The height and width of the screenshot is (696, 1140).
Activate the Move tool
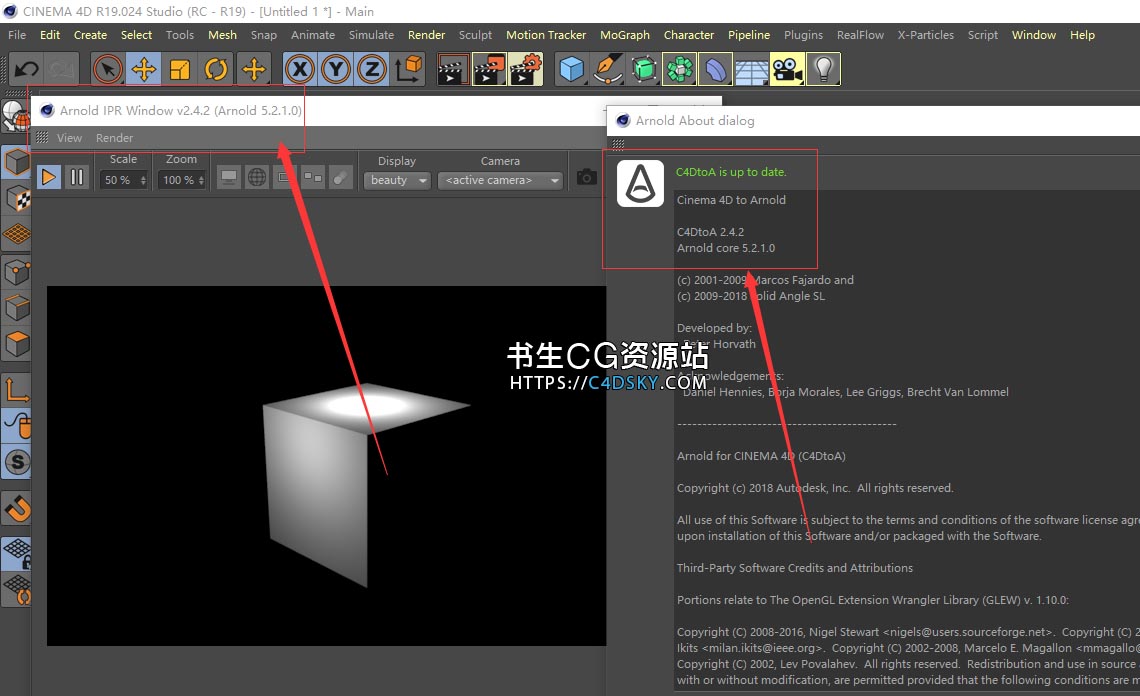click(x=144, y=70)
